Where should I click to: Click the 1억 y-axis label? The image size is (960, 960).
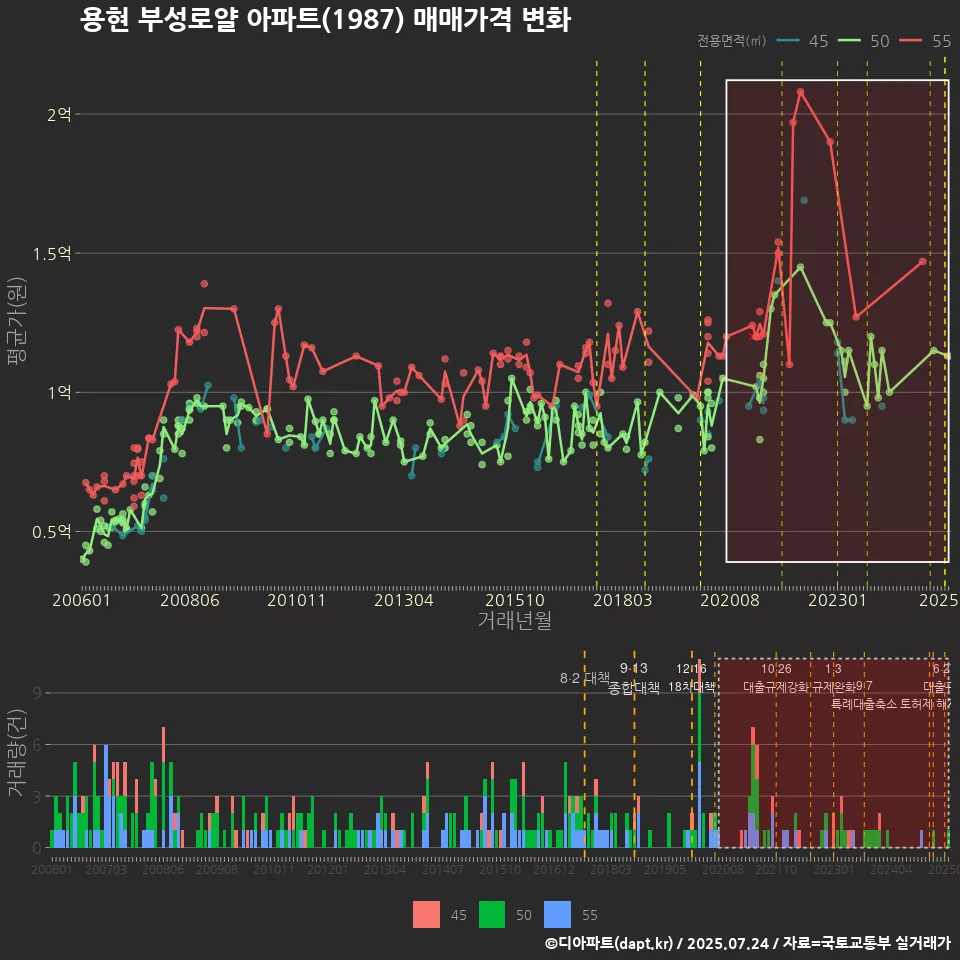[x=59, y=392]
